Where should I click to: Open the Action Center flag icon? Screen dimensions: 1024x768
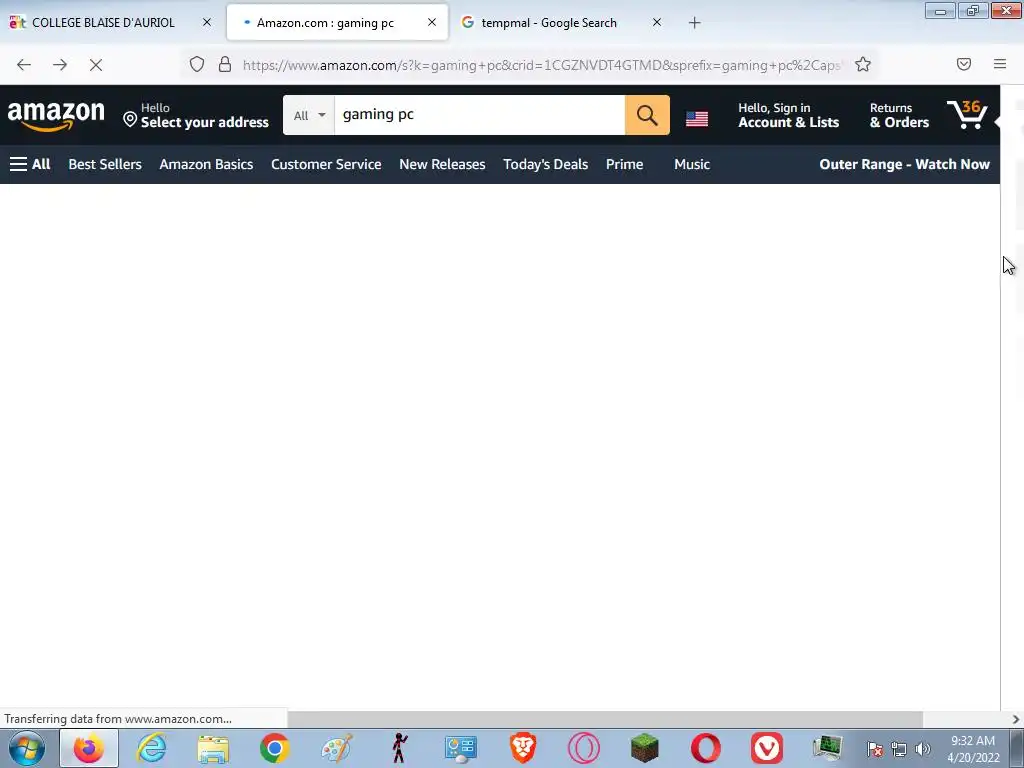pyautogui.click(x=875, y=749)
